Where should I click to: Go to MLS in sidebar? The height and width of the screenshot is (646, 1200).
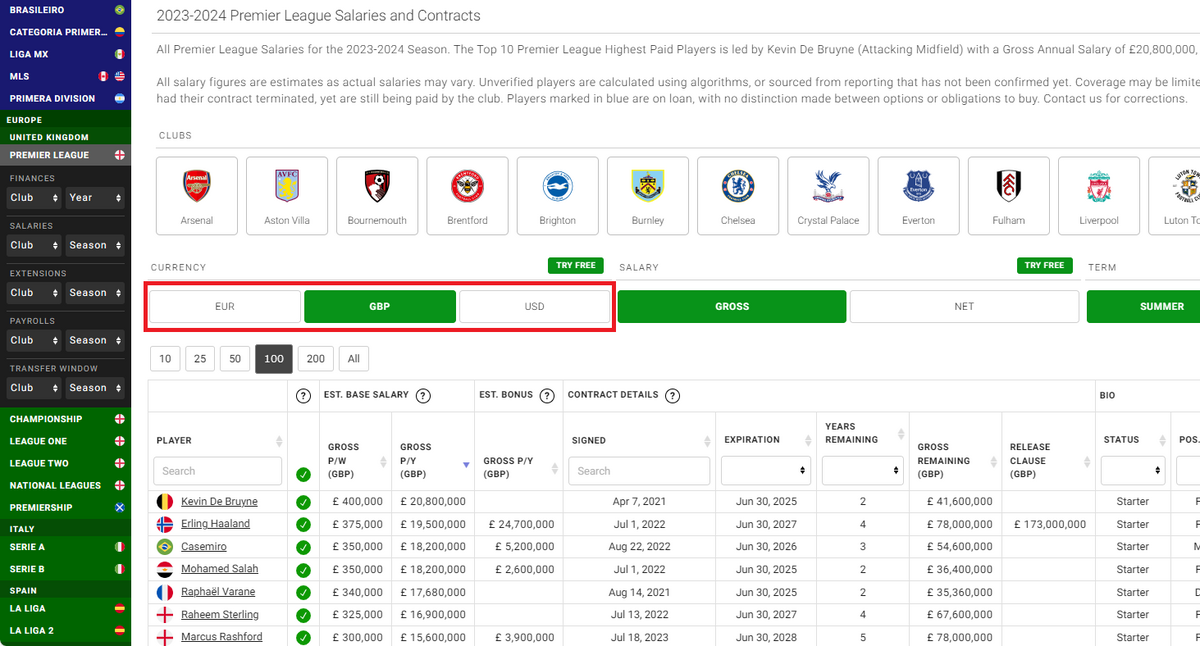65,76
